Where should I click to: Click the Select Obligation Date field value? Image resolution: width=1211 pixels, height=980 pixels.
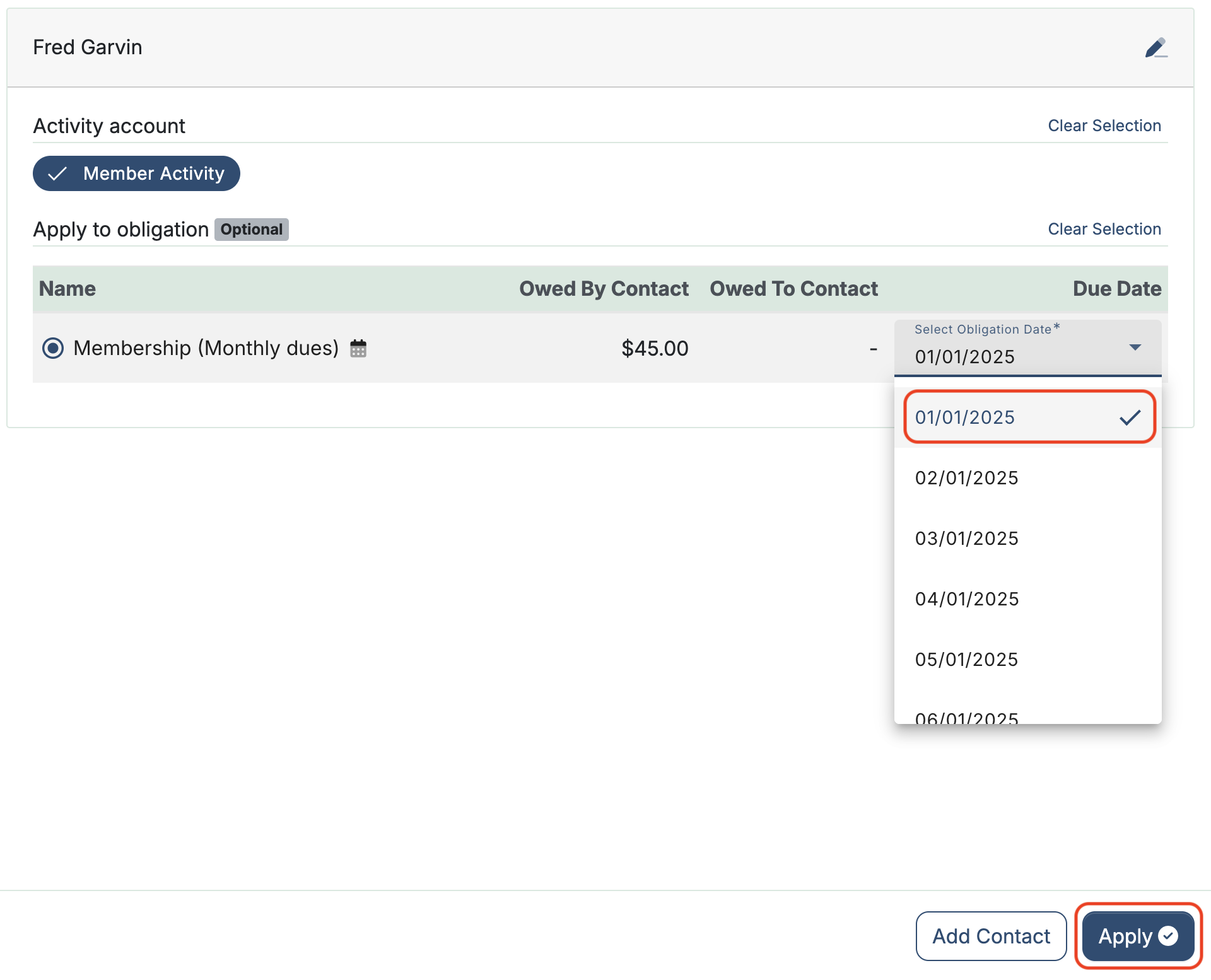[965, 357]
